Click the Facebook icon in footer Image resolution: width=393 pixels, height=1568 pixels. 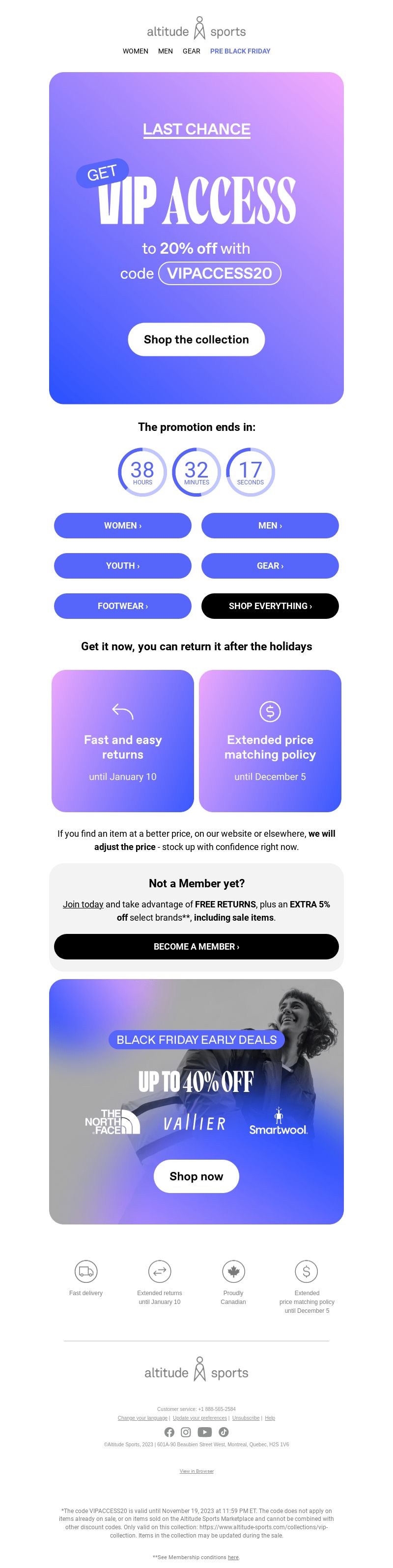169,1432
